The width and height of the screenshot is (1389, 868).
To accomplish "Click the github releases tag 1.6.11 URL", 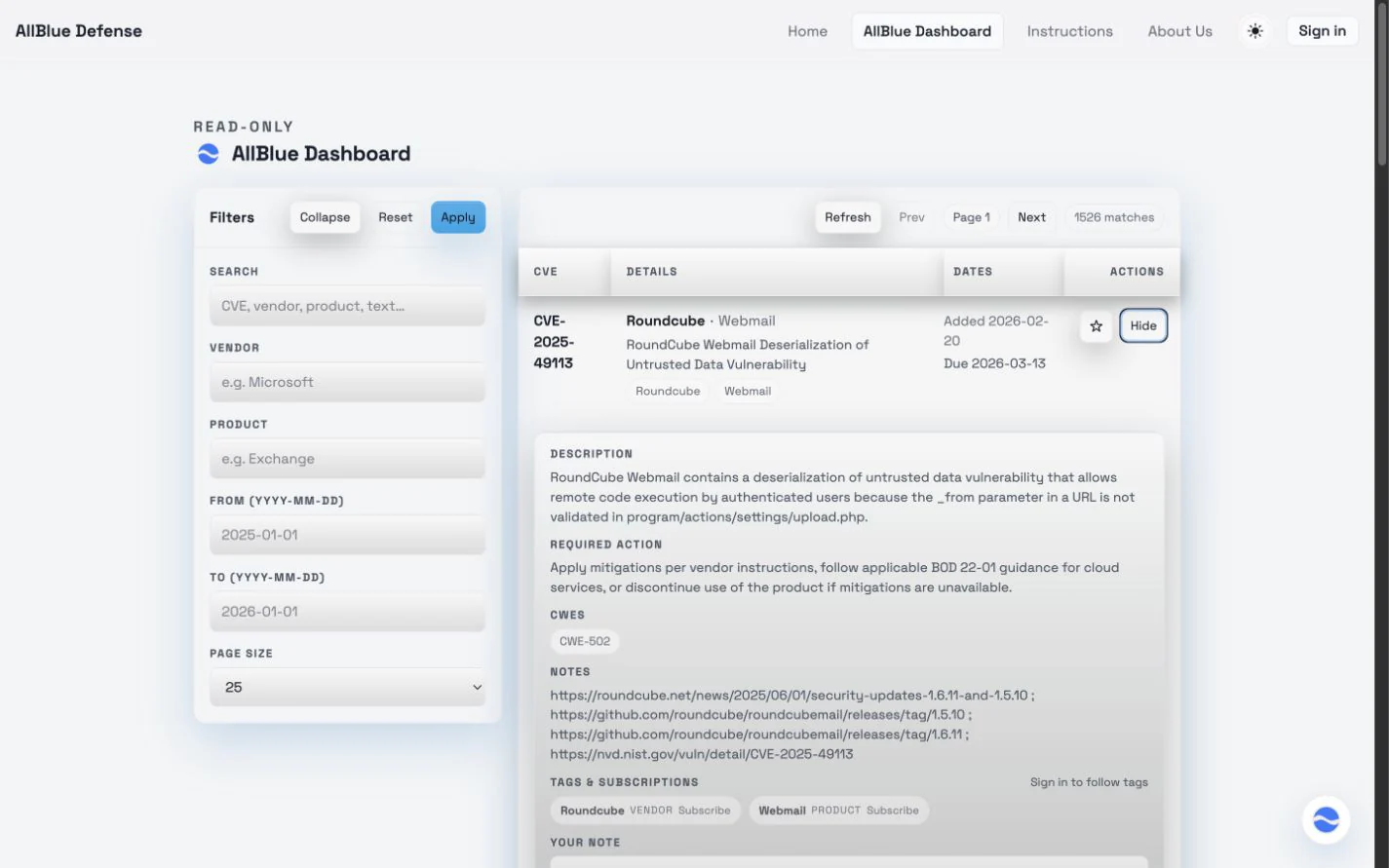I will [755, 735].
